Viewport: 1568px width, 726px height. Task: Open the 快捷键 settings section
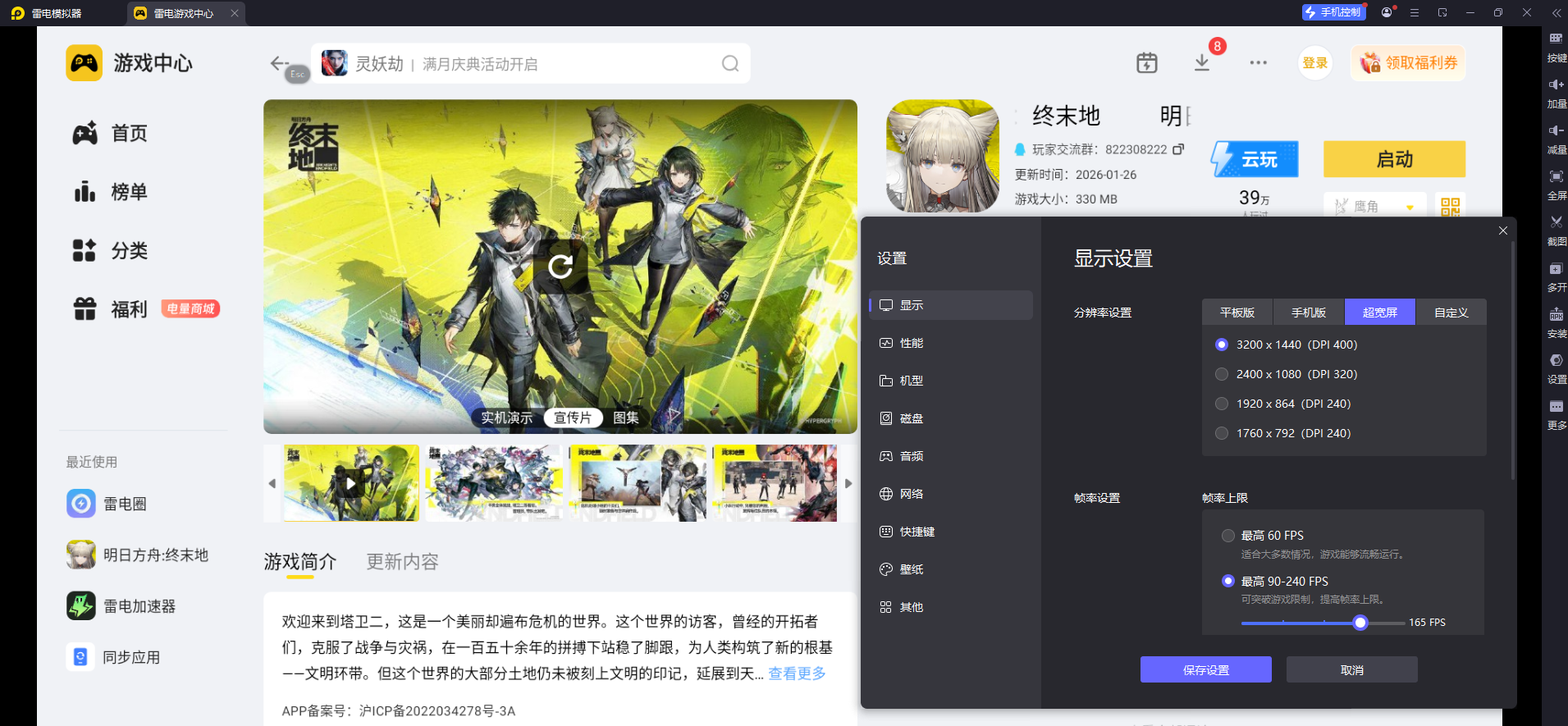click(x=951, y=532)
